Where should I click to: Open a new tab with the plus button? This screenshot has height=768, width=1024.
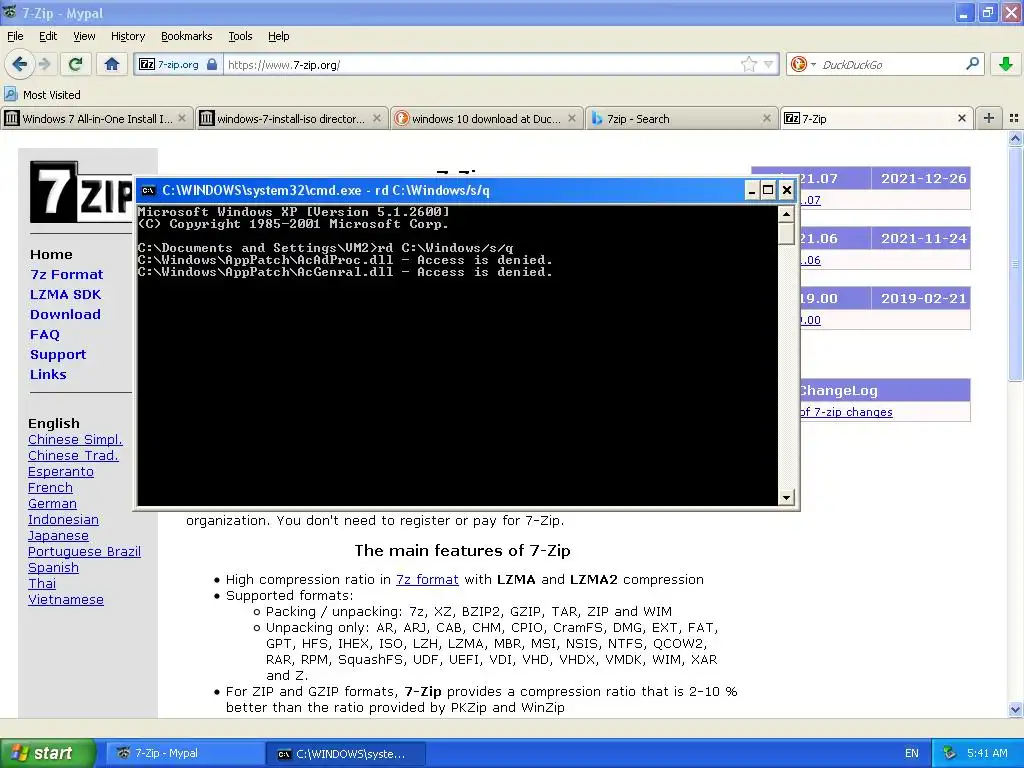(989, 118)
